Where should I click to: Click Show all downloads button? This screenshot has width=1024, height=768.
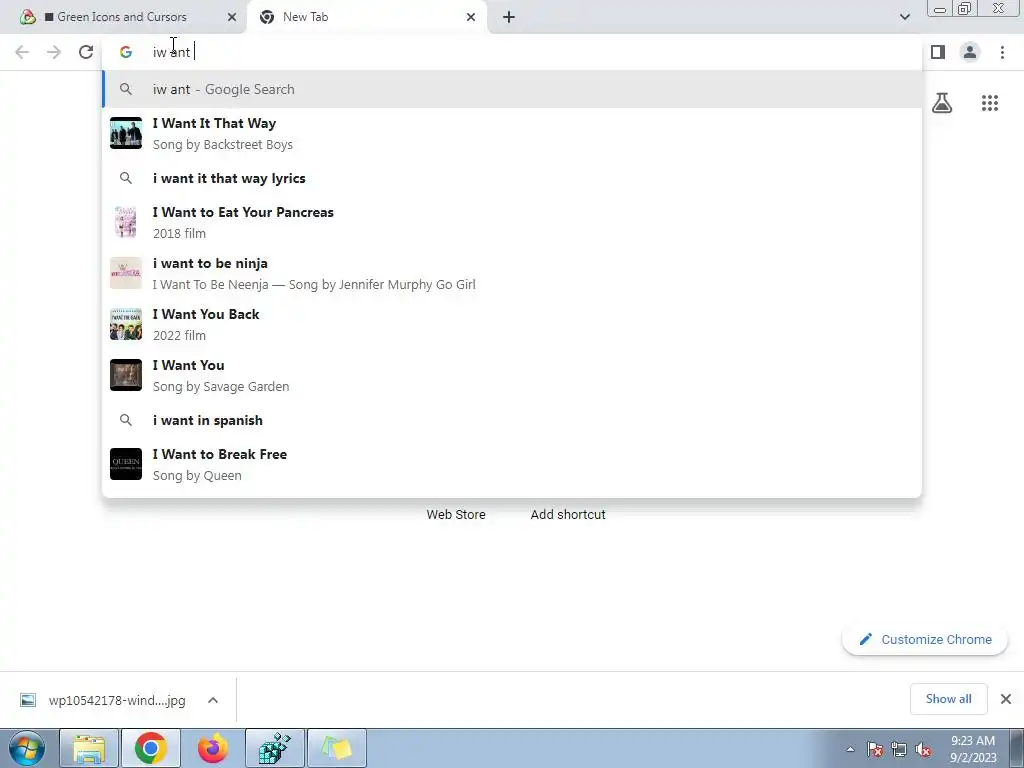[948, 699]
